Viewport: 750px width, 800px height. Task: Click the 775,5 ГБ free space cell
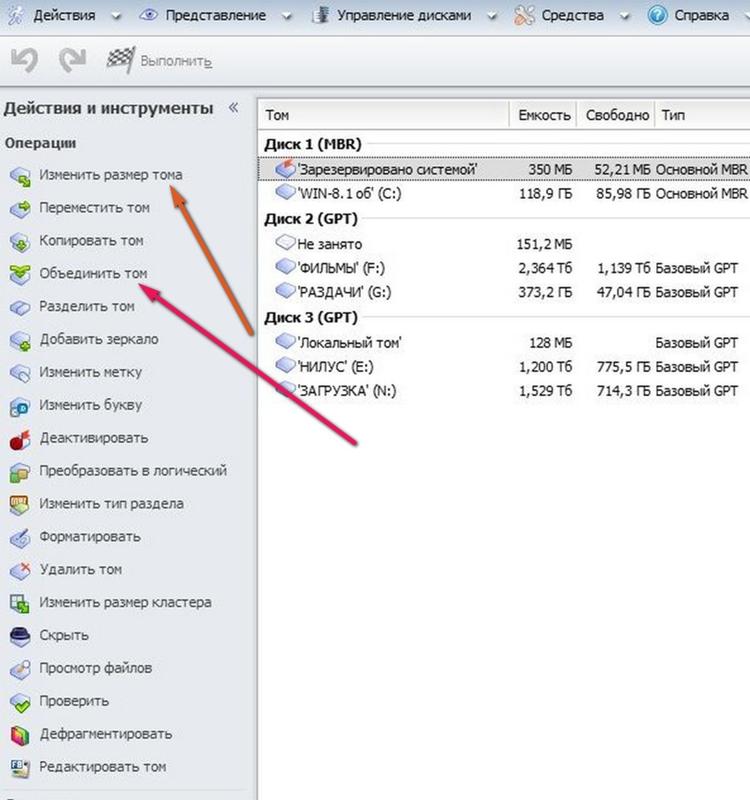pyautogui.click(x=623, y=367)
